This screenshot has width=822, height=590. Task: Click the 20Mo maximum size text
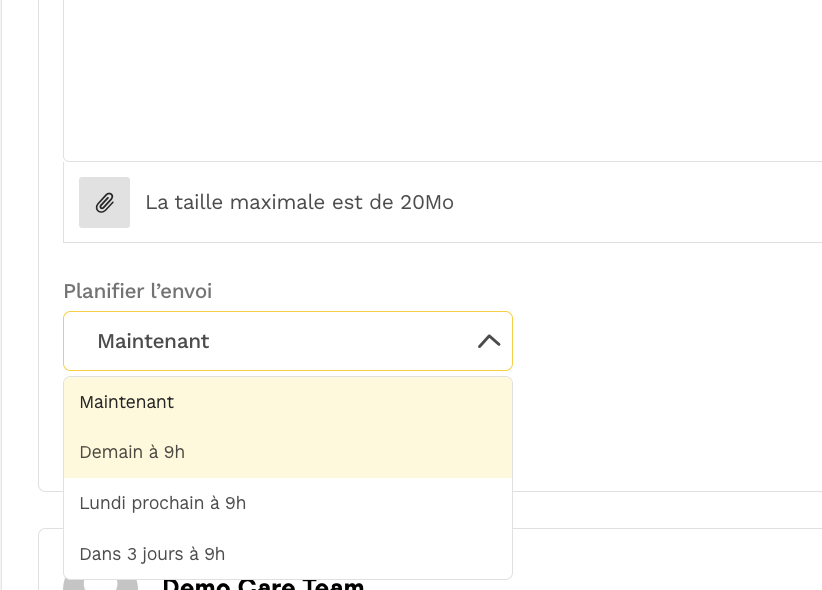coord(299,203)
